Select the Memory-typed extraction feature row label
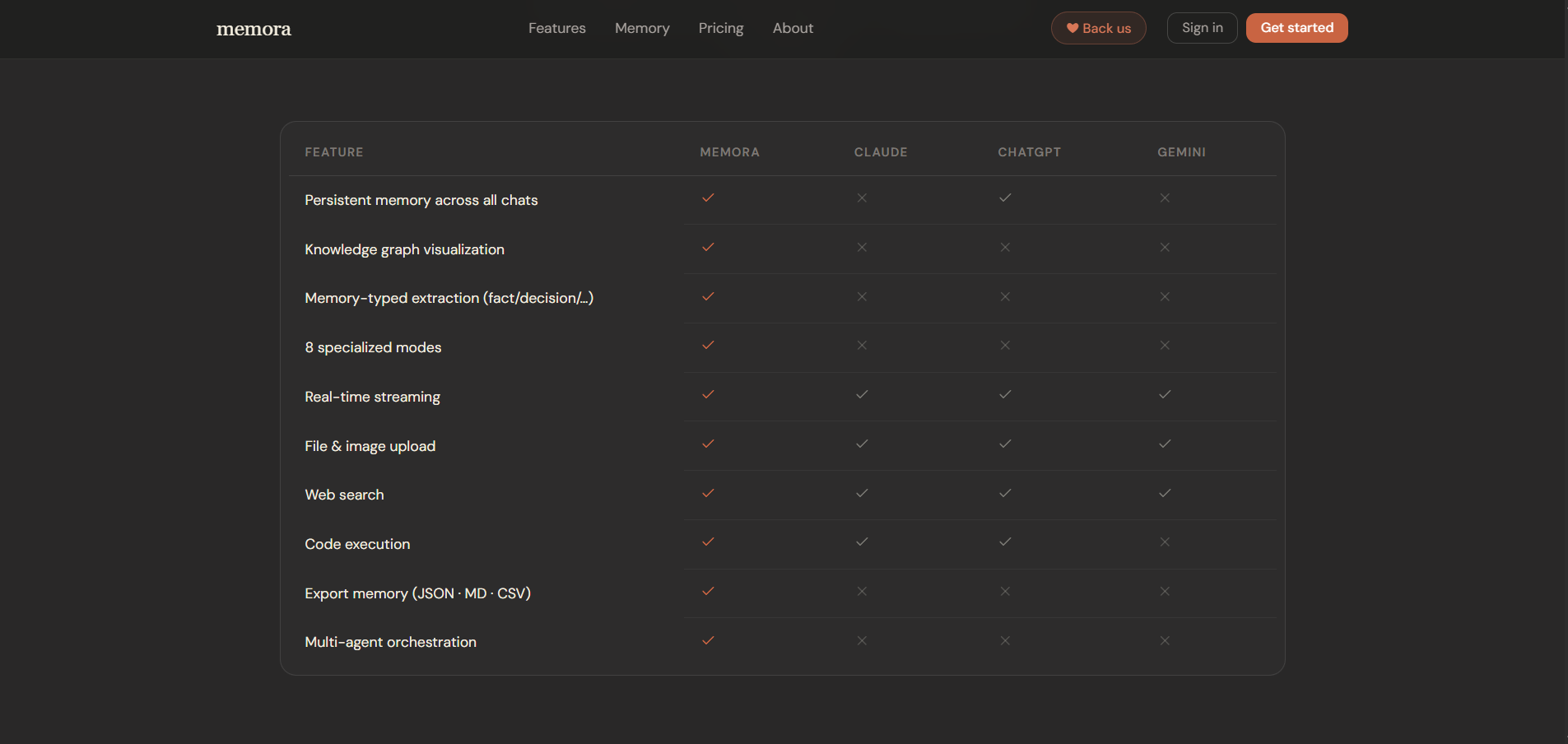This screenshot has height=744, width=1568. pos(449,298)
